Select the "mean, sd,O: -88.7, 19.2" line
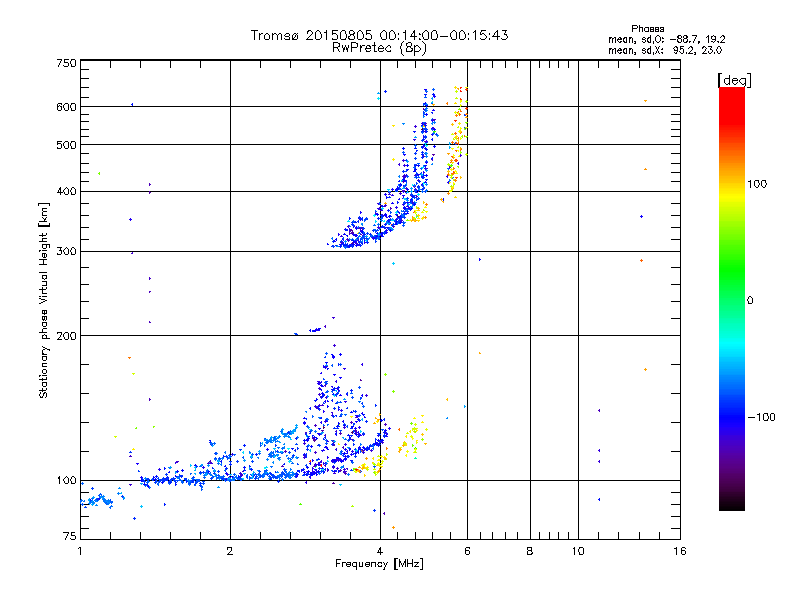Image resolution: width=800 pixels, height=600 pixels. point(666,39)
